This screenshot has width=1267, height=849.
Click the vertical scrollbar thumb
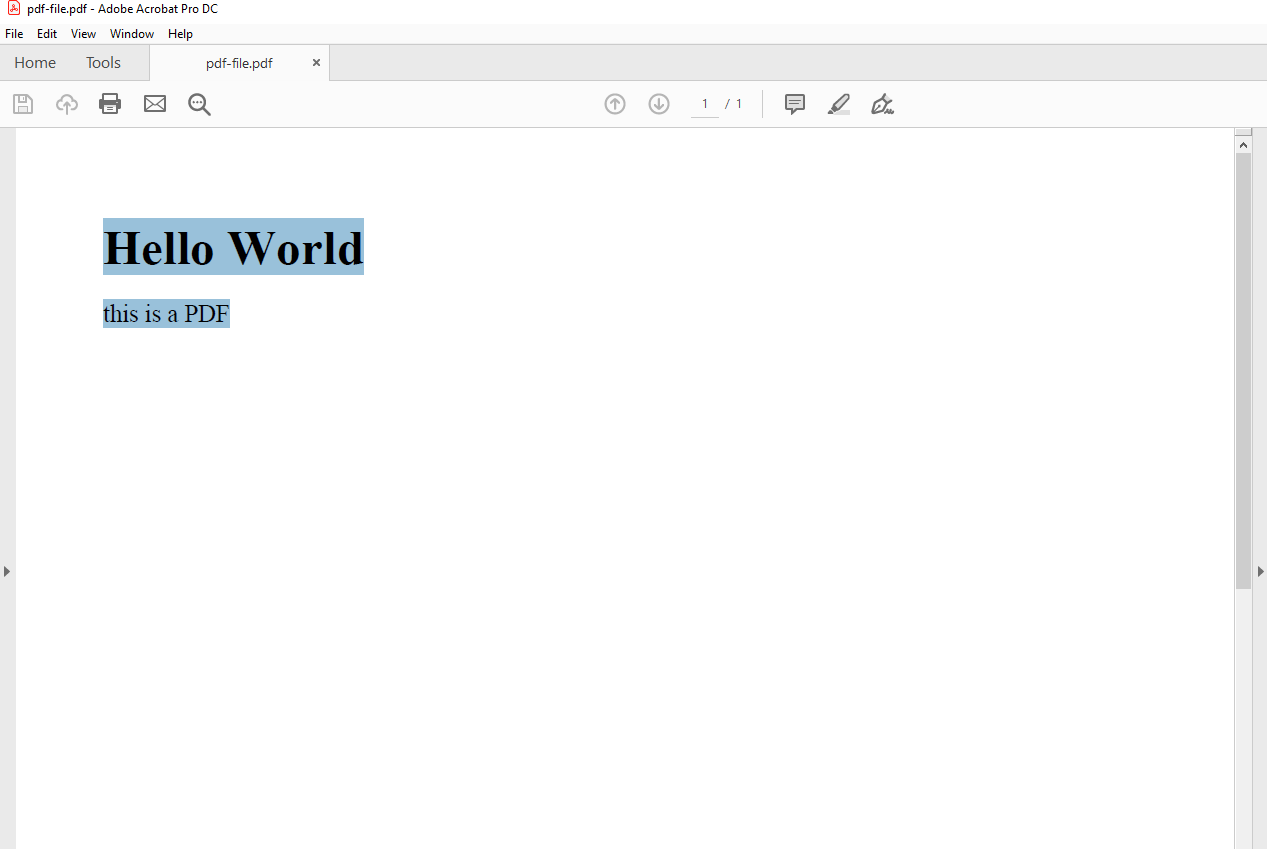(x=1244, y=371)
